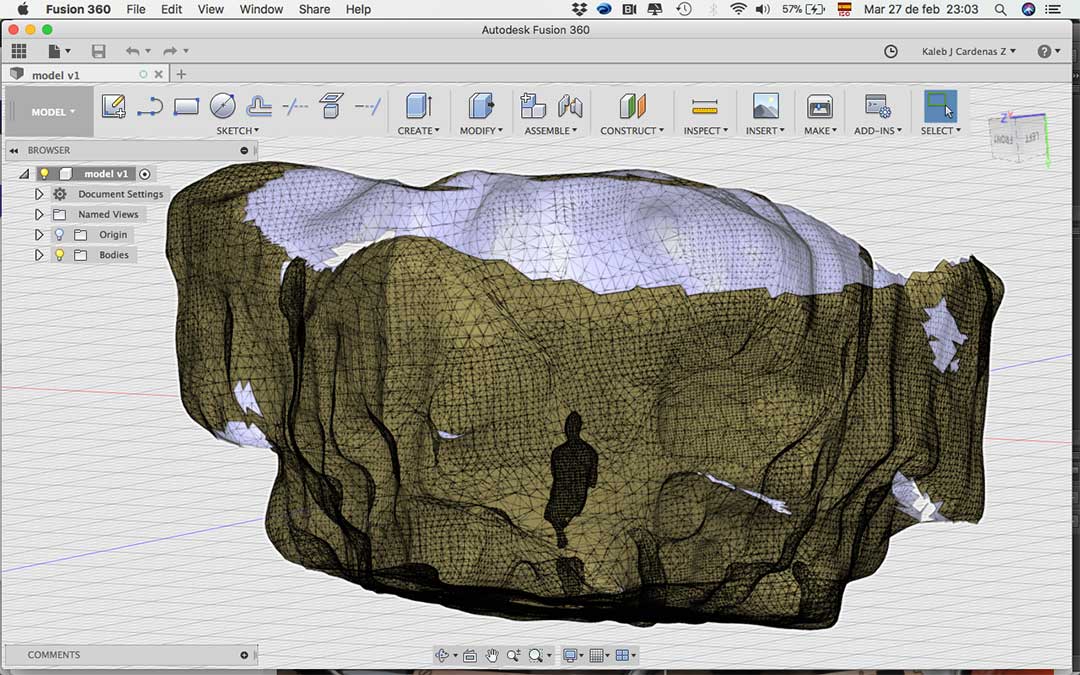Open the MODIFY toolbar menu
This screenshot has height=675, width=1080.
coord(481,131)
